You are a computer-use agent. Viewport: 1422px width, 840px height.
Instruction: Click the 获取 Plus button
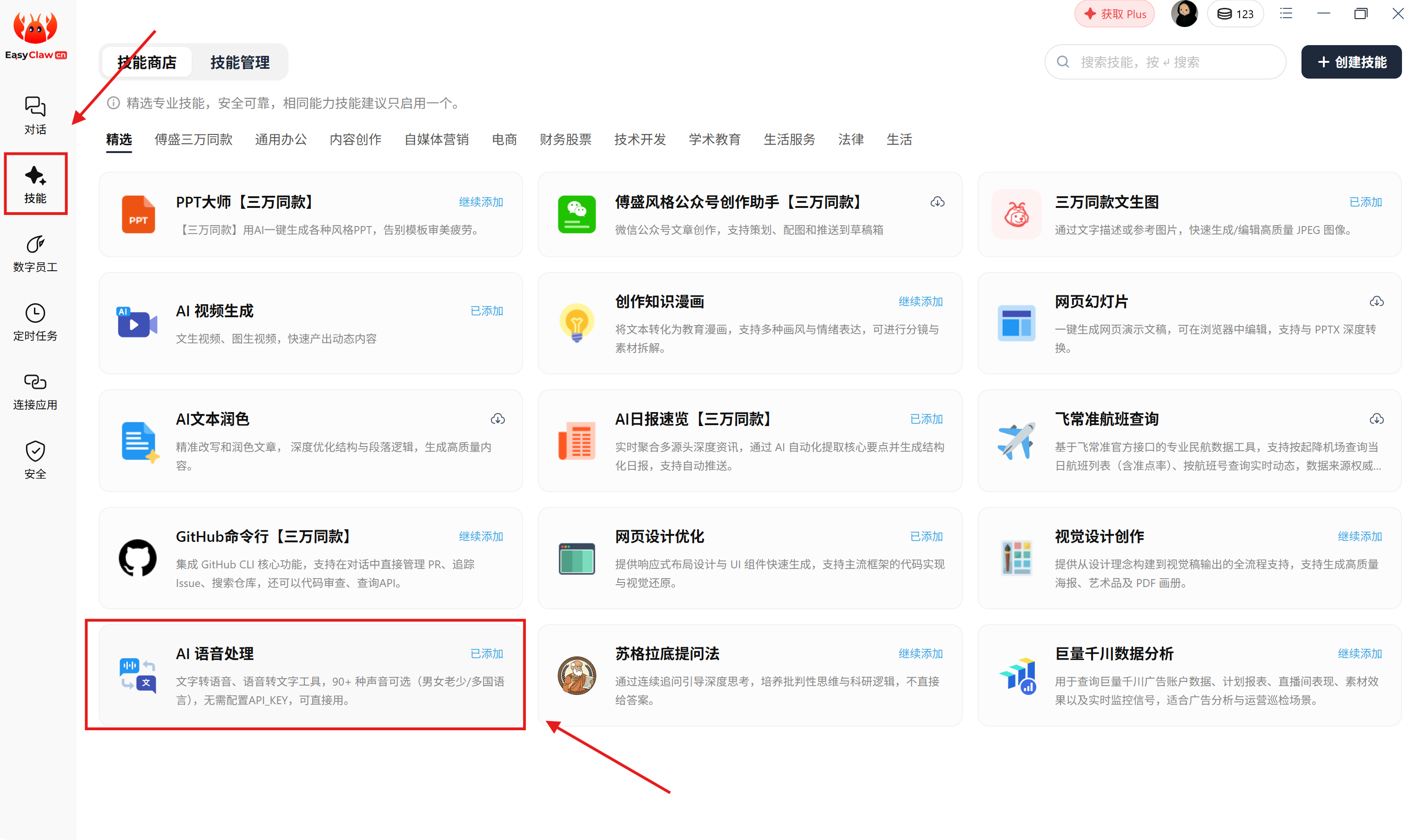click(x=1114, y=13)
